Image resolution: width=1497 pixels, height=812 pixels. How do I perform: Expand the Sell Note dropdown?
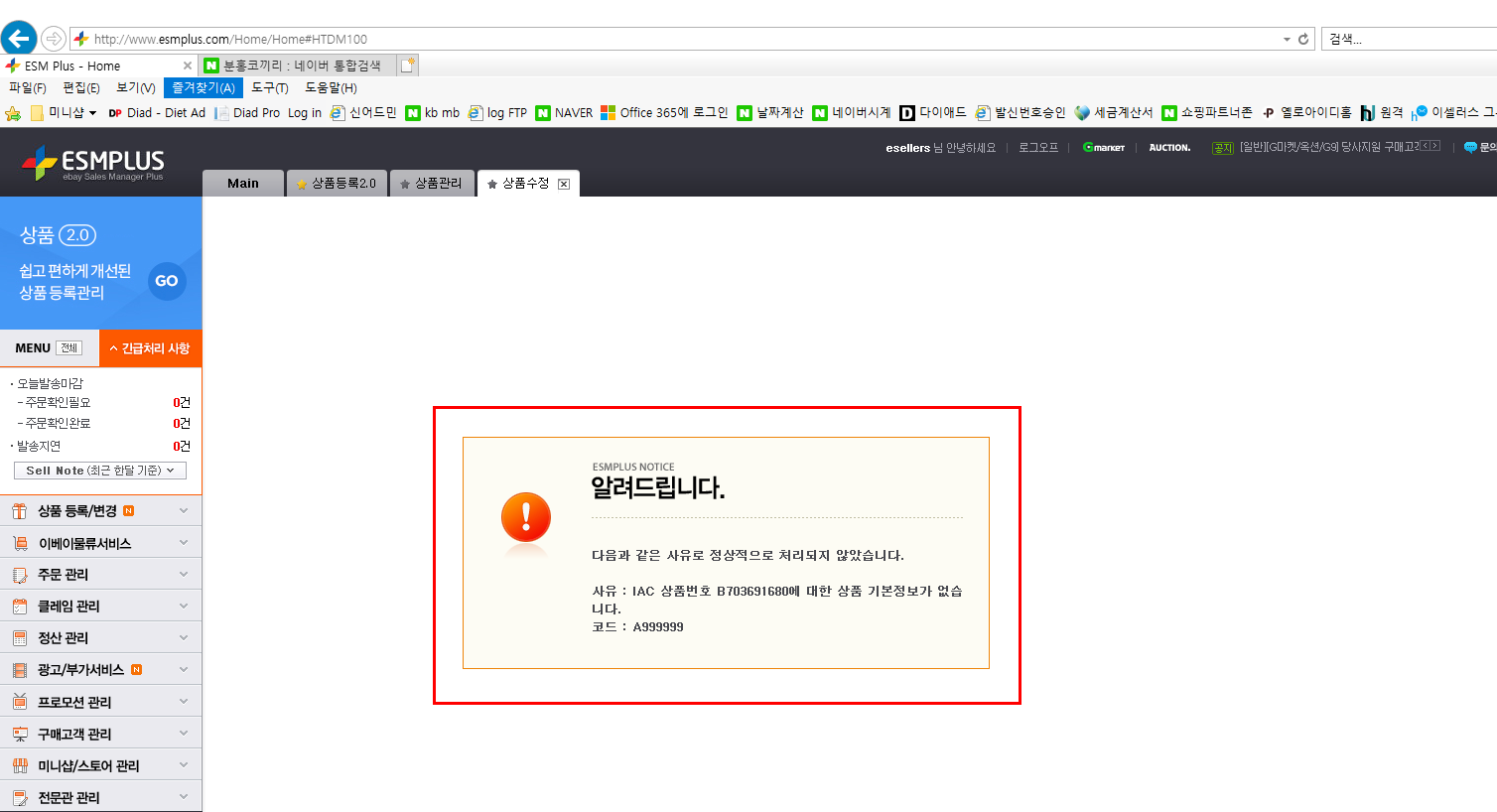tap(100, 471)
